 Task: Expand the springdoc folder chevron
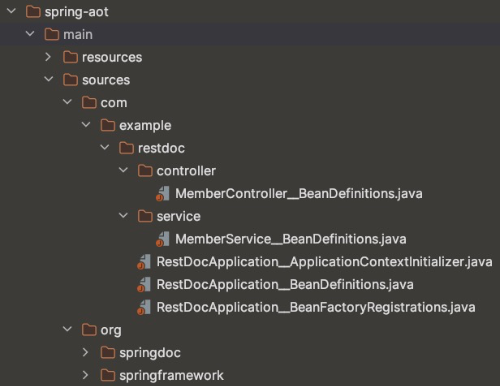[x=85, y=352]
